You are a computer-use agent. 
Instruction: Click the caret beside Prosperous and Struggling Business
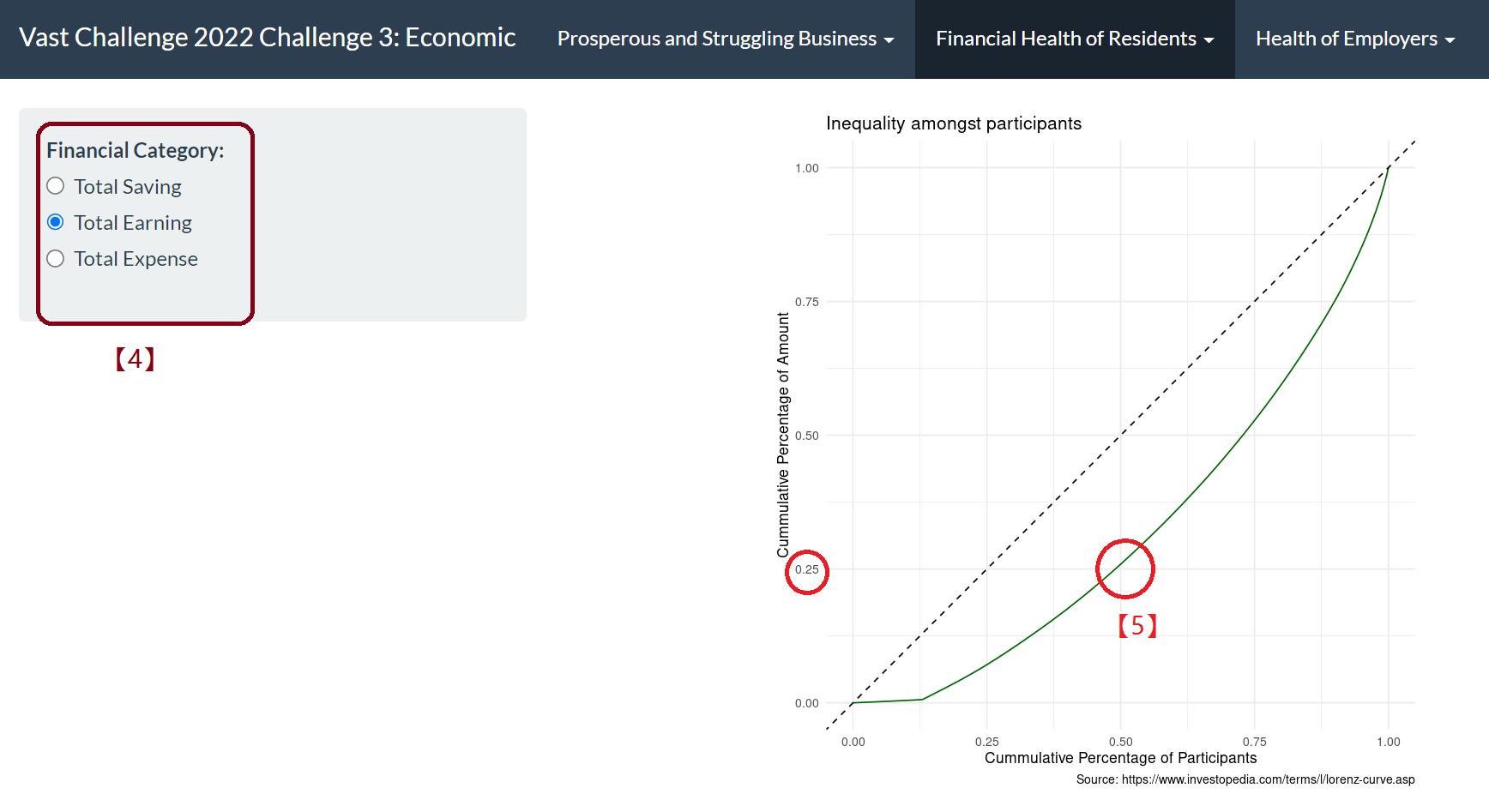[889, 40]
